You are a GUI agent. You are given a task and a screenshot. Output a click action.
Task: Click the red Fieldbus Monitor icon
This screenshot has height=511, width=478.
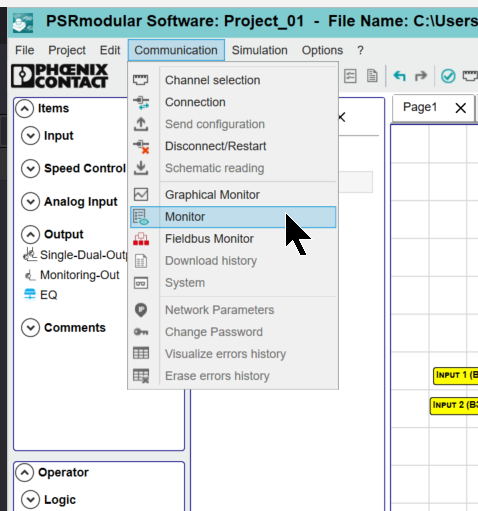pos(141,239)
